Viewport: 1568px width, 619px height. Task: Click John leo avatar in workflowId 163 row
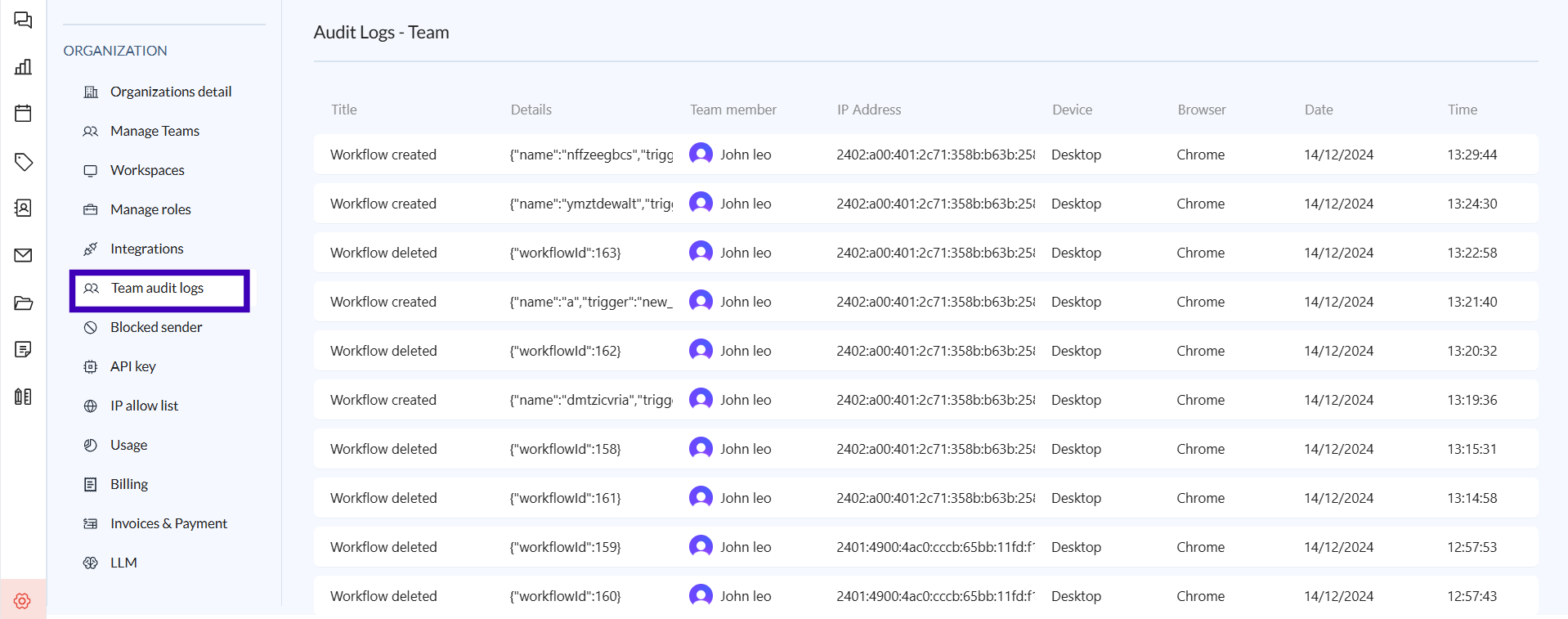[701, 252]
